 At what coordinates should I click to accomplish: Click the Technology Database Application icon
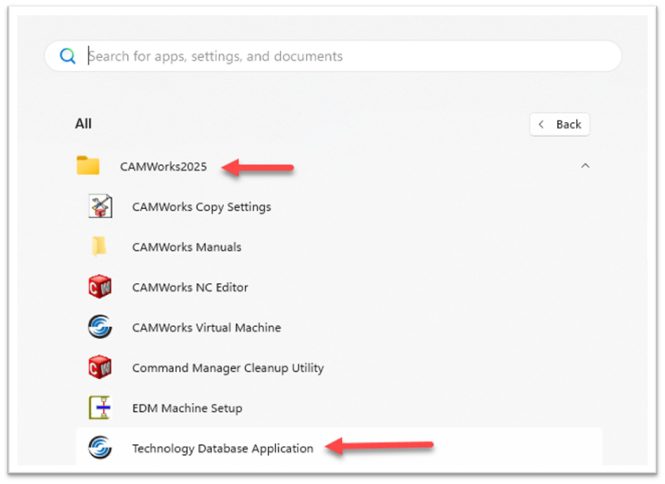[100, 448]
